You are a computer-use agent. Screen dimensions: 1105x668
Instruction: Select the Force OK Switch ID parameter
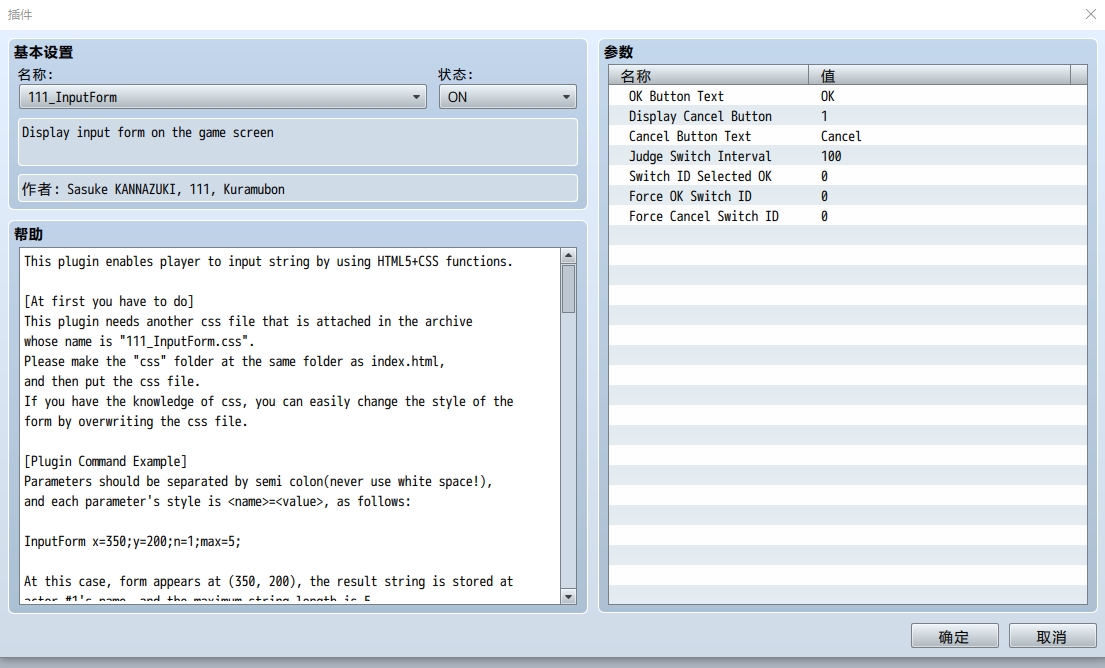(848, 196)
